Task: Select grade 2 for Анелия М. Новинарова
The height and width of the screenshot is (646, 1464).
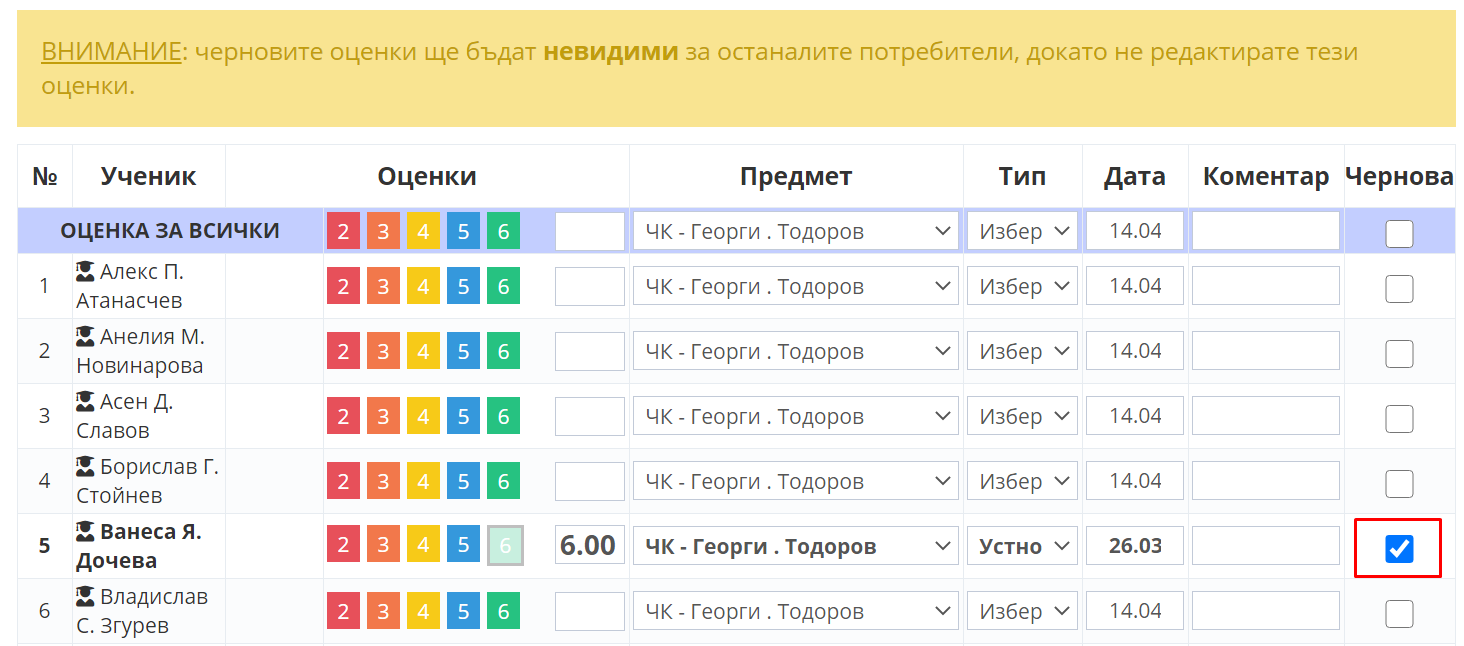Action: click(343, 352)
